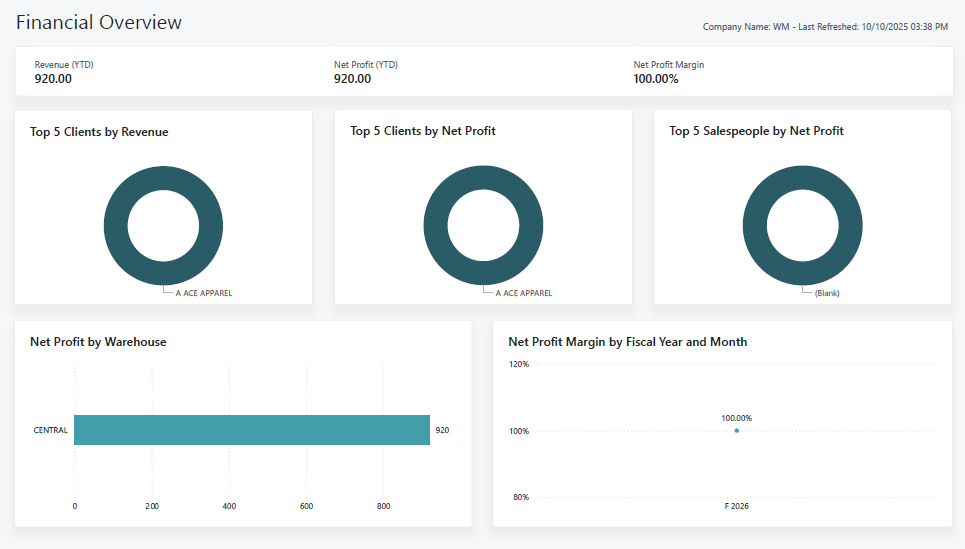Click the Top 5 Clients by Revenue donut ring
The height and width of the screenshot is (549, 965).
coord(116,225)
